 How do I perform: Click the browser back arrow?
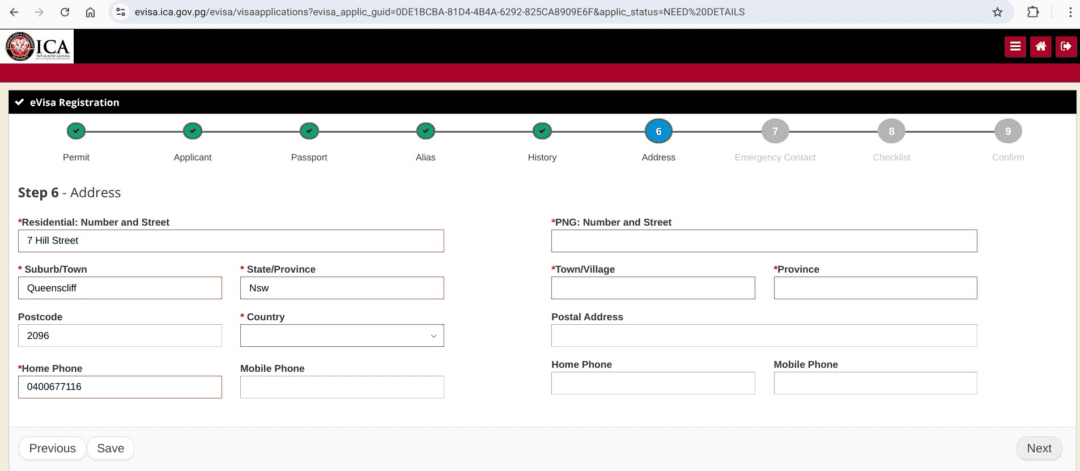click(14, 12)
